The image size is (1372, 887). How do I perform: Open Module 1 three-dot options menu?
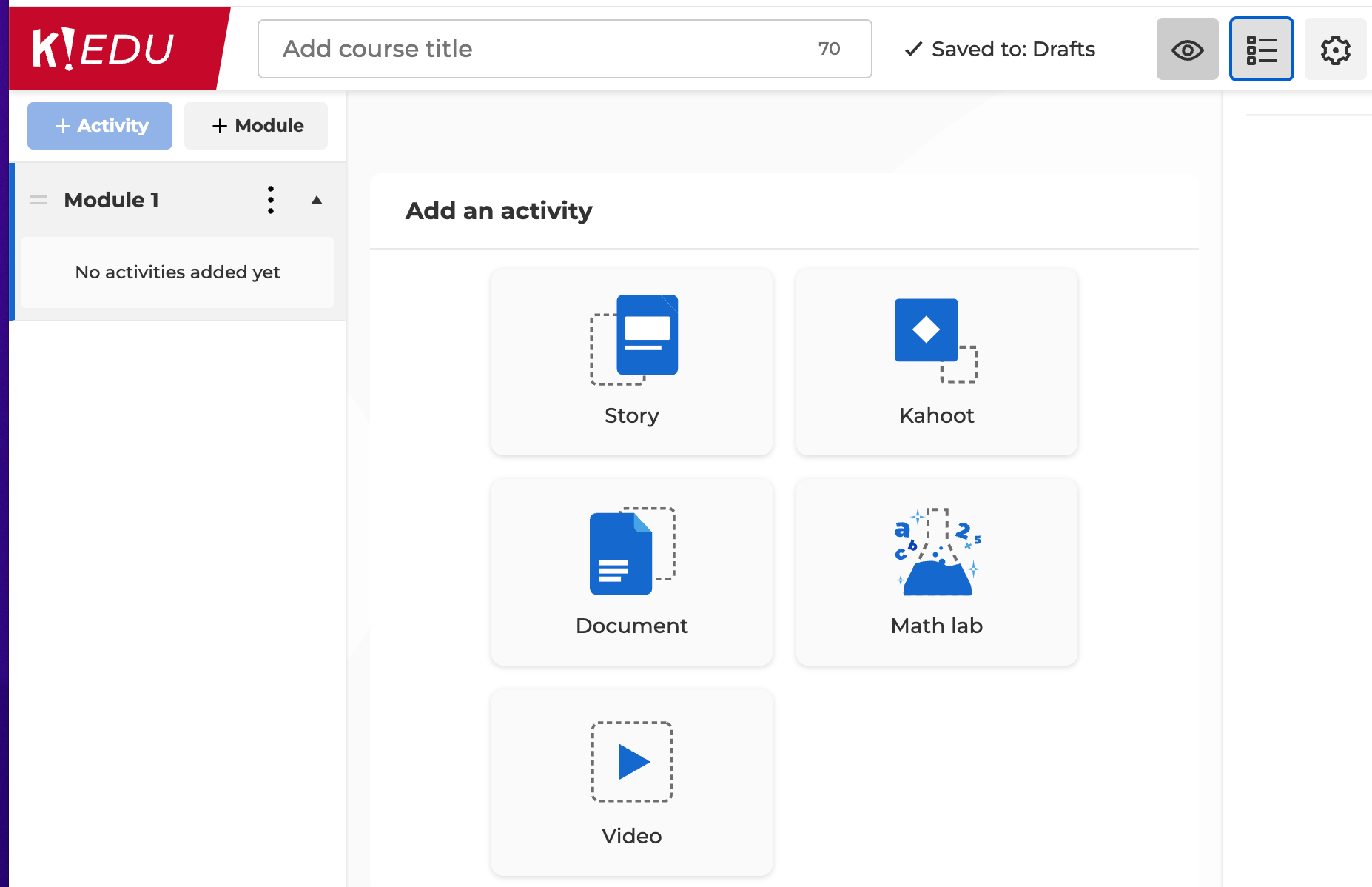click(271, 200)
